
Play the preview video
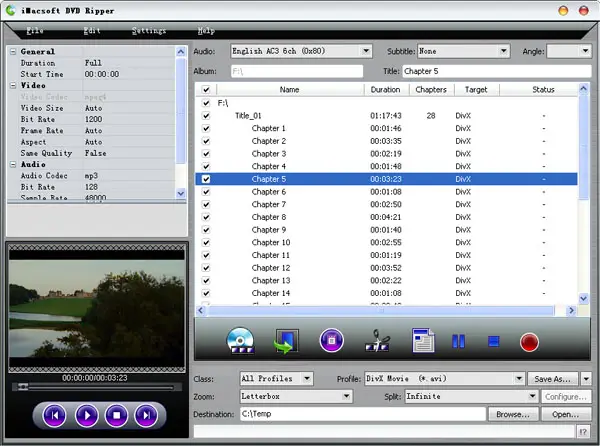coord(87,415)
